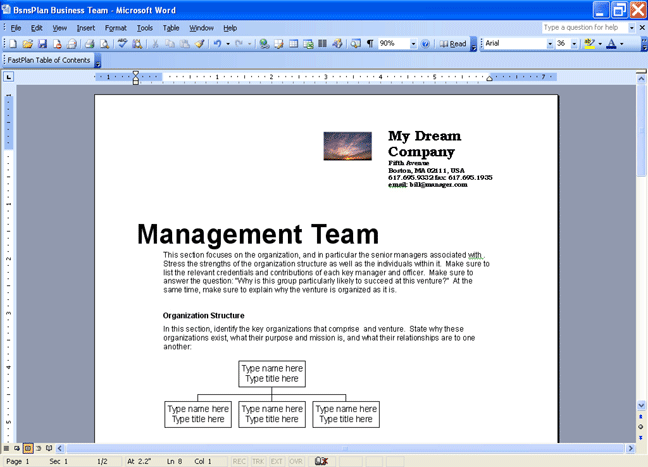Click the New Blank Document icon
The width and height of the screenshot is (648, 467).
tap(13, 44)
